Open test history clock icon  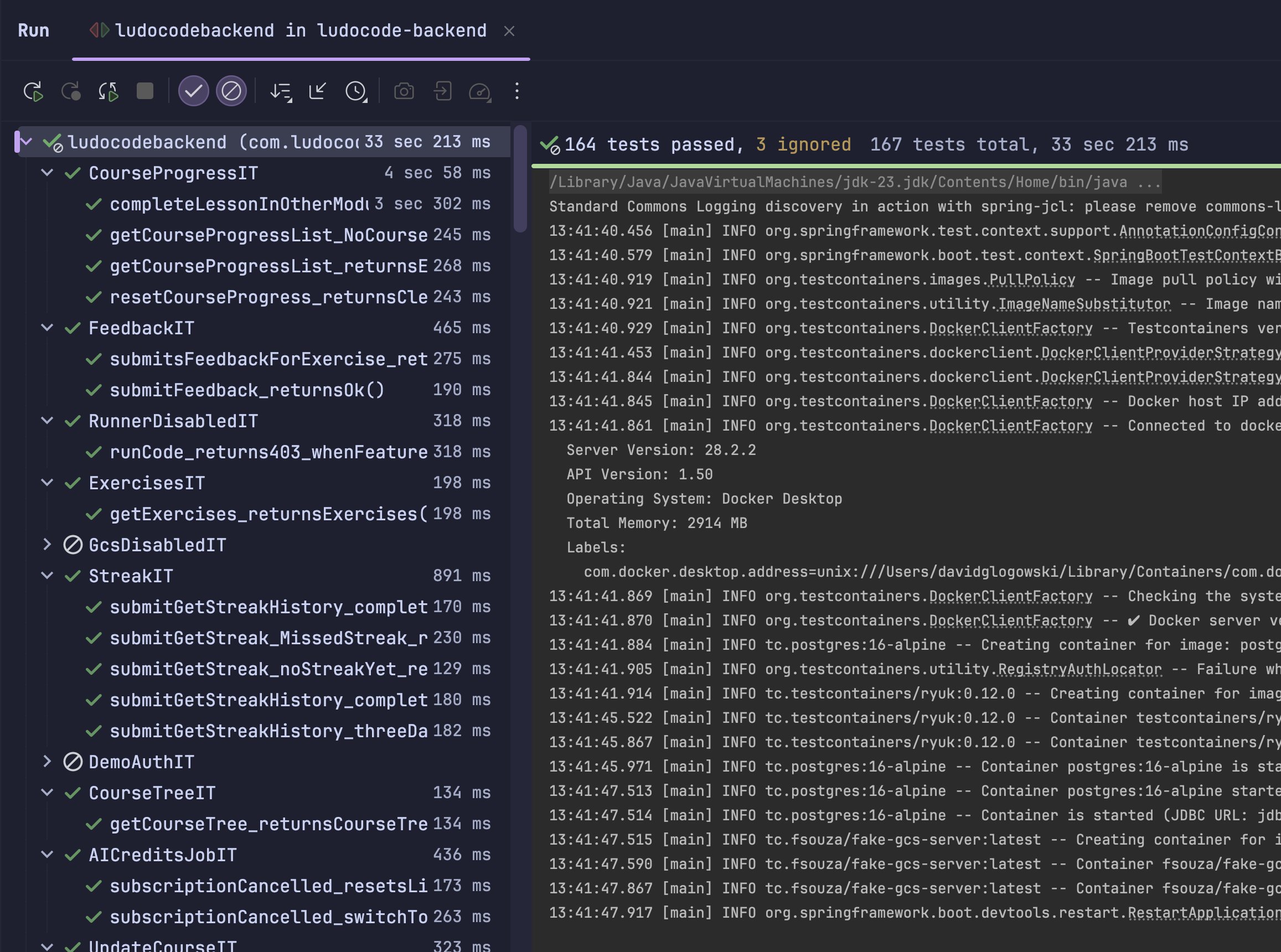click(x=355, y=91)
